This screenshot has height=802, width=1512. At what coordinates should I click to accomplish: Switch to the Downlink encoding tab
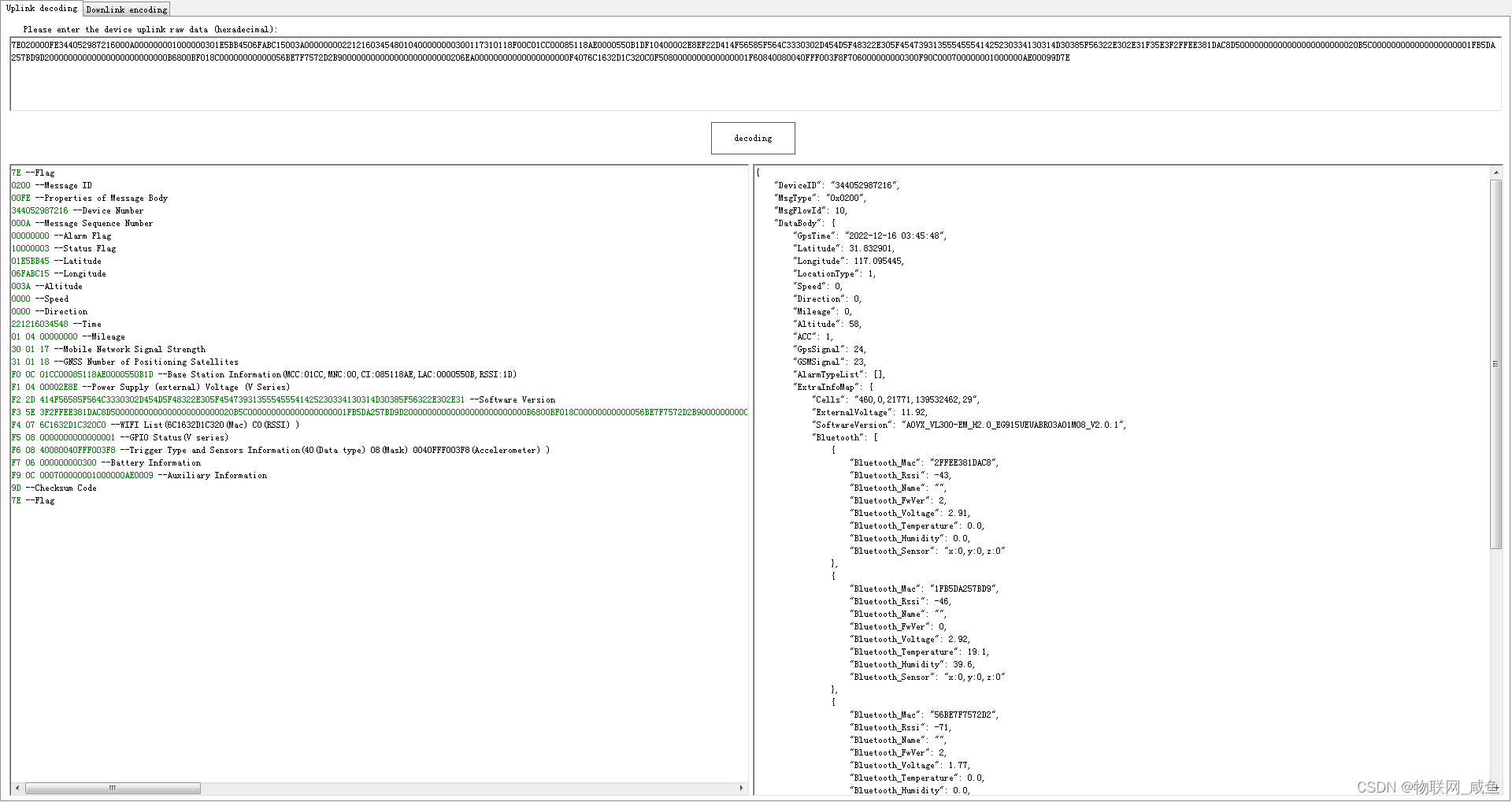(x=126, y=9)
